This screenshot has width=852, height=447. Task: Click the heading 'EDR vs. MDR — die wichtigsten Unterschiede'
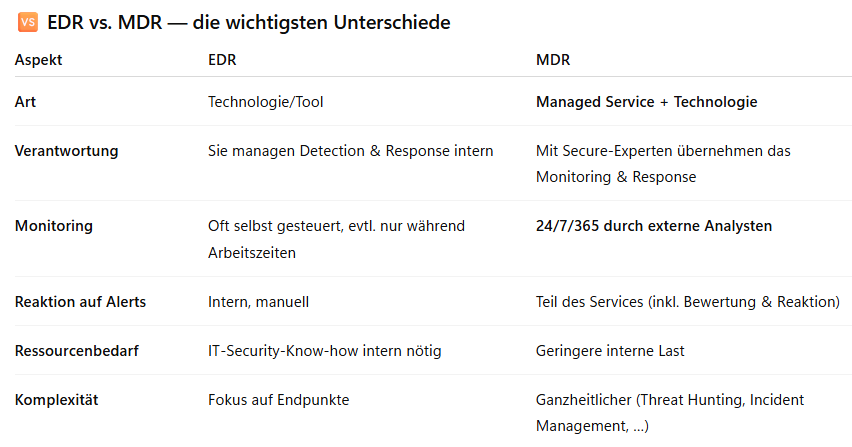click(249, 22)
